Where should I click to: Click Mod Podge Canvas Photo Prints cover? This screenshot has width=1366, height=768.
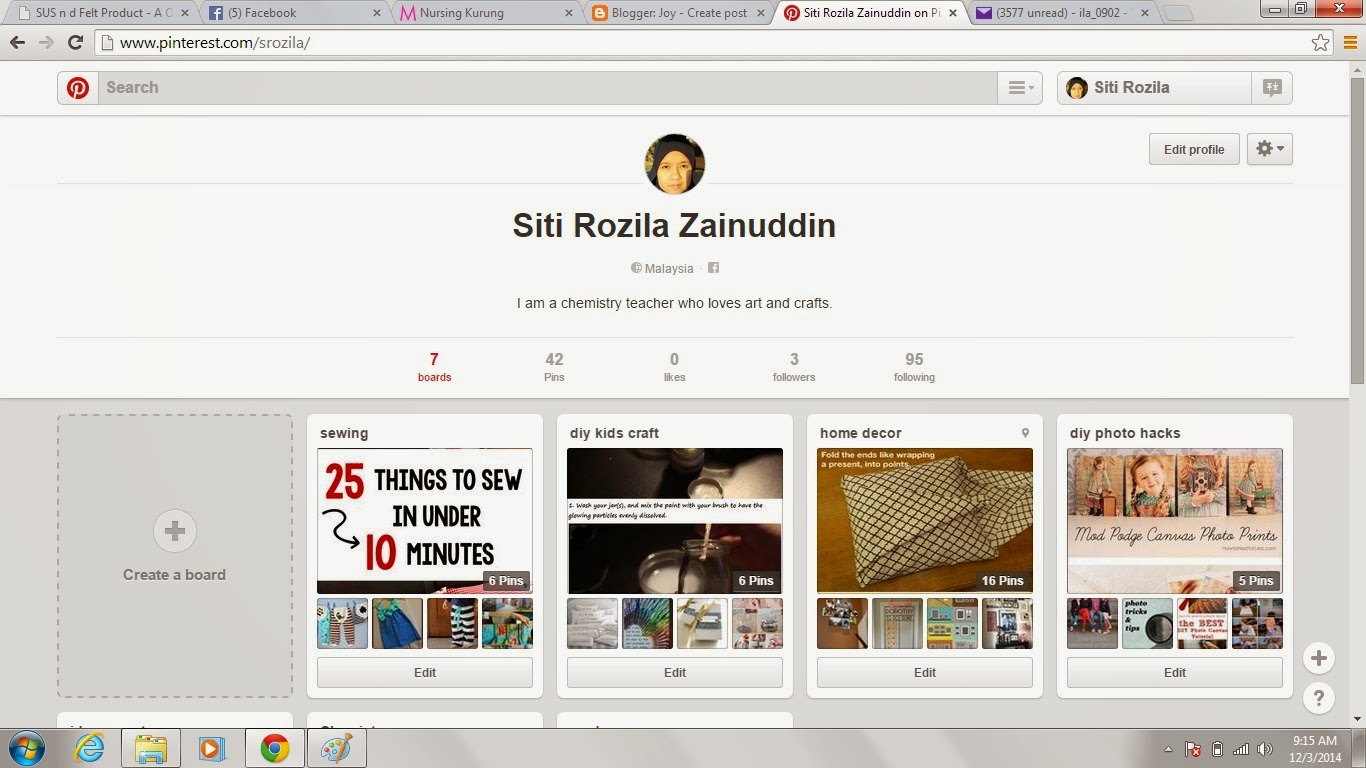[x=1175, y=521]
